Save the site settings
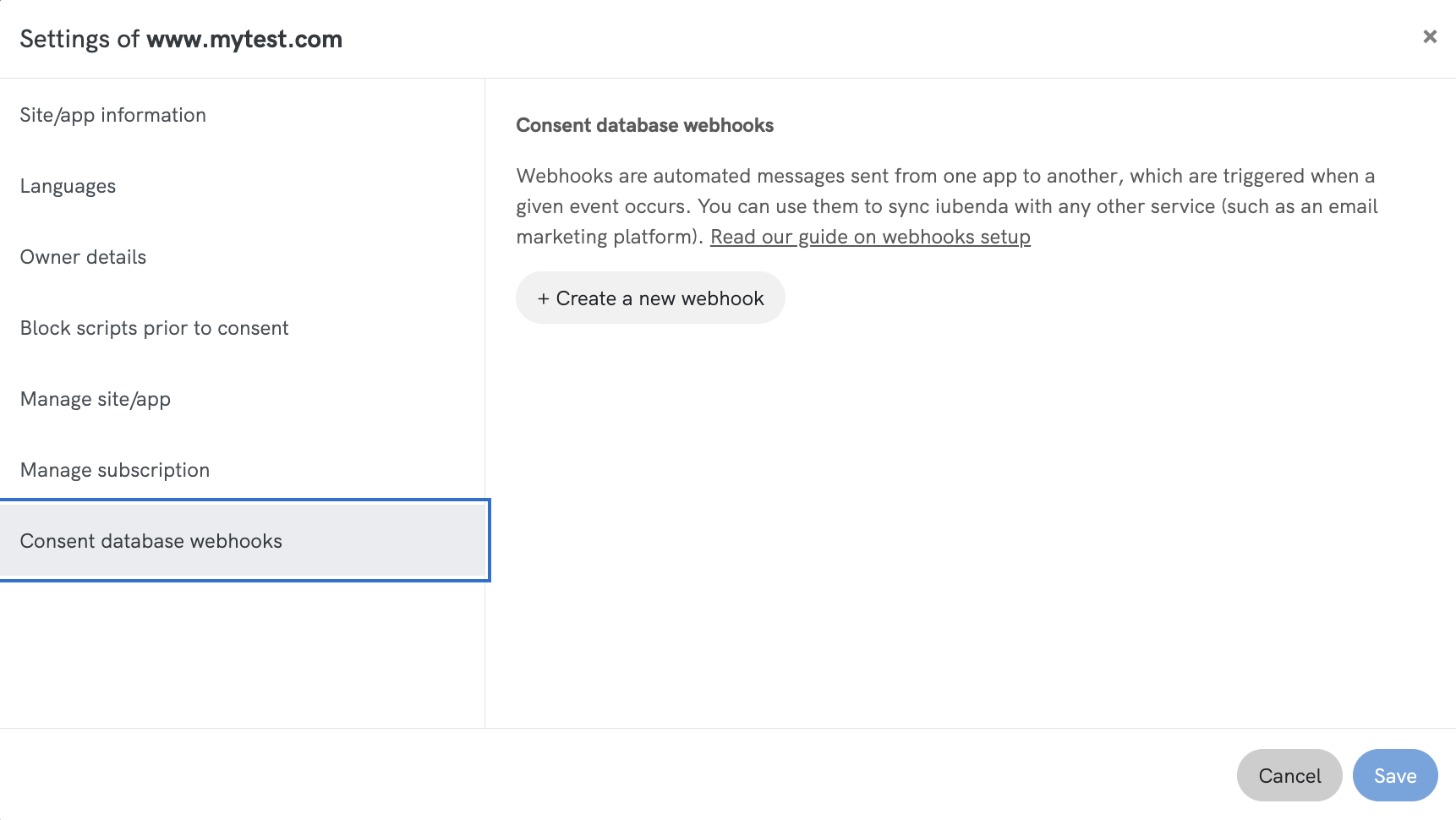Viewport: 1456px width, 820px height. click(x=1394, y=775)
